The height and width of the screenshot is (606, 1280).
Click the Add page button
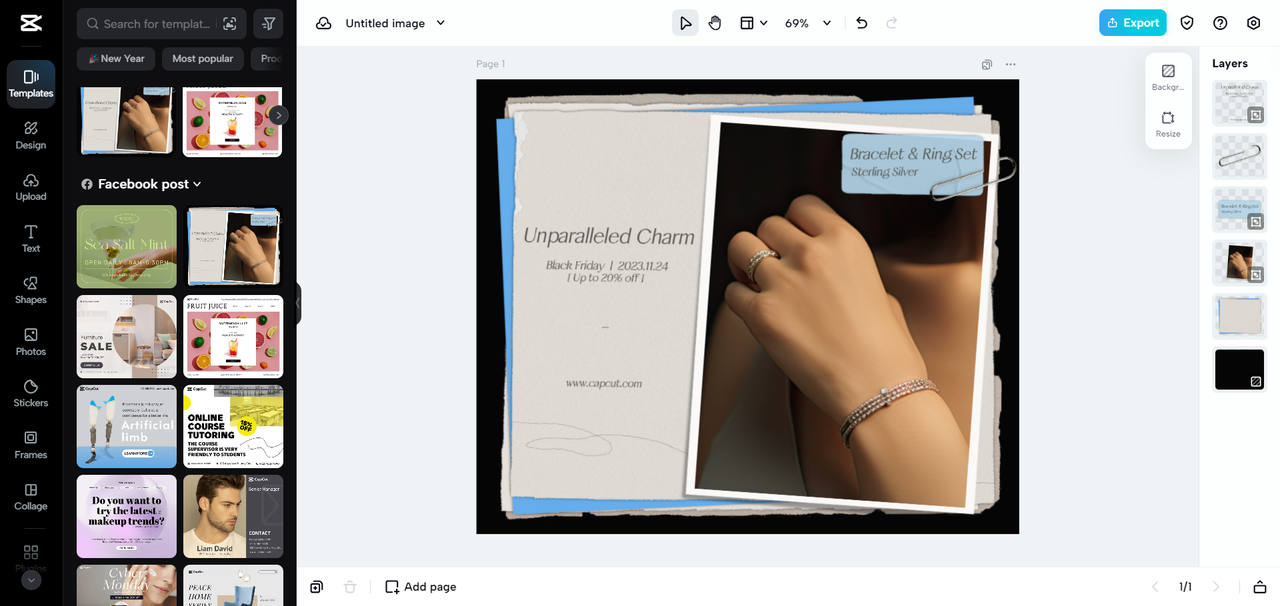[x=421, y=587]
